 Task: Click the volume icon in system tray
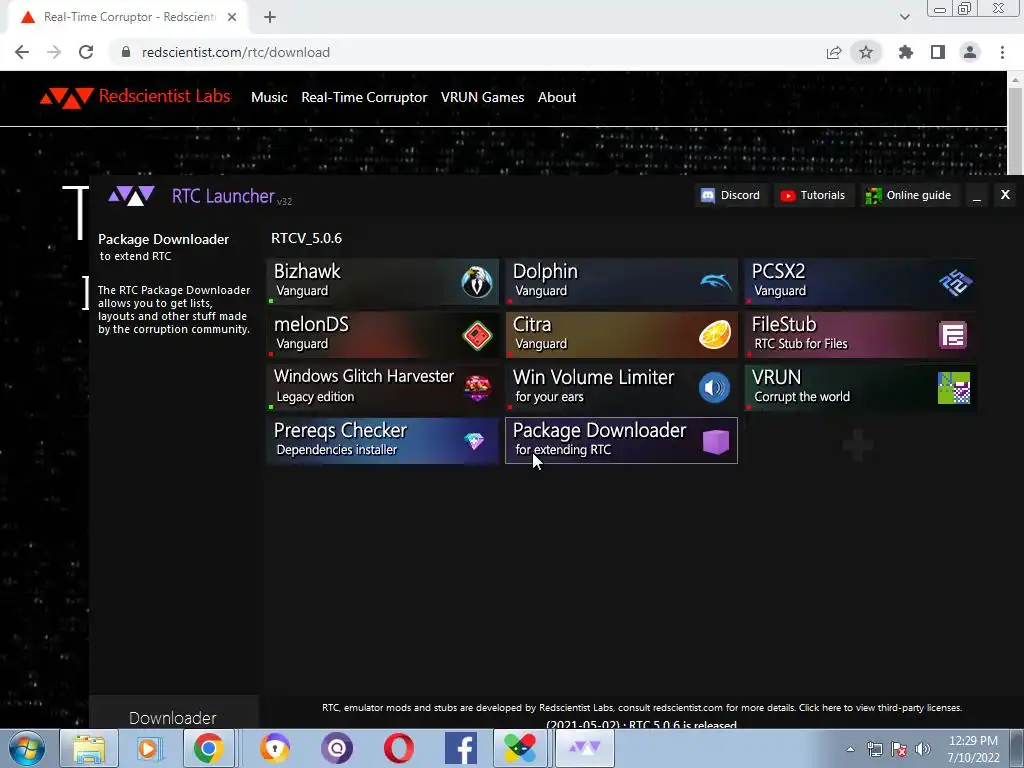(x=922, y=749)
